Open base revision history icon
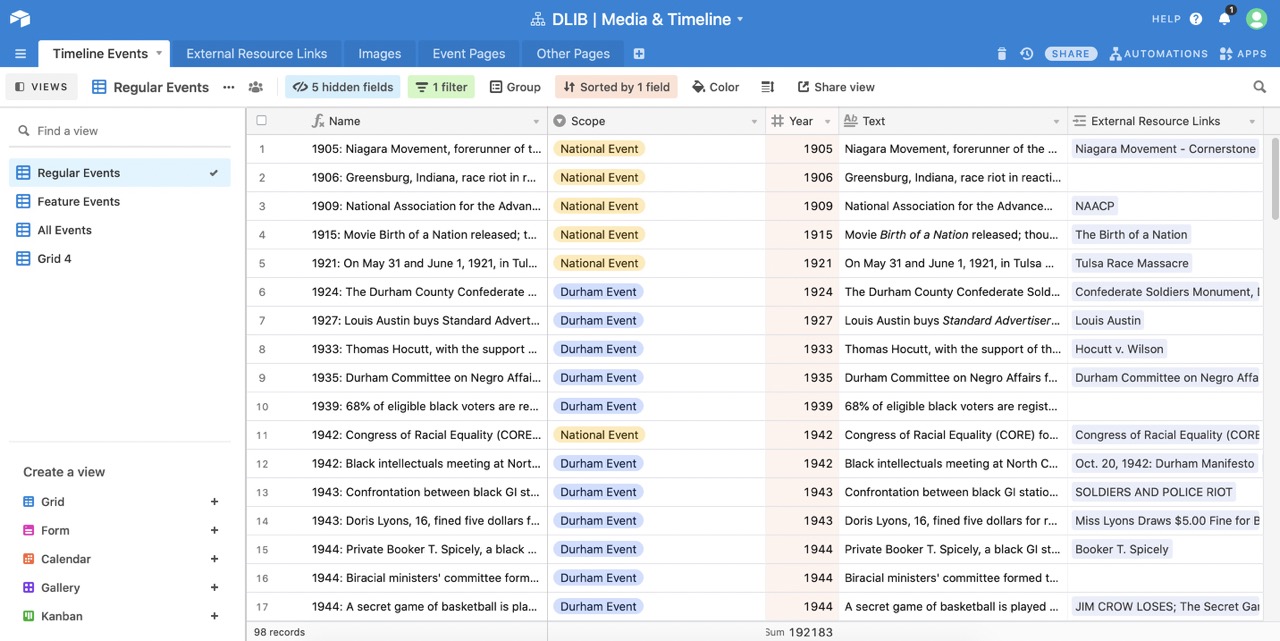 1026,54
